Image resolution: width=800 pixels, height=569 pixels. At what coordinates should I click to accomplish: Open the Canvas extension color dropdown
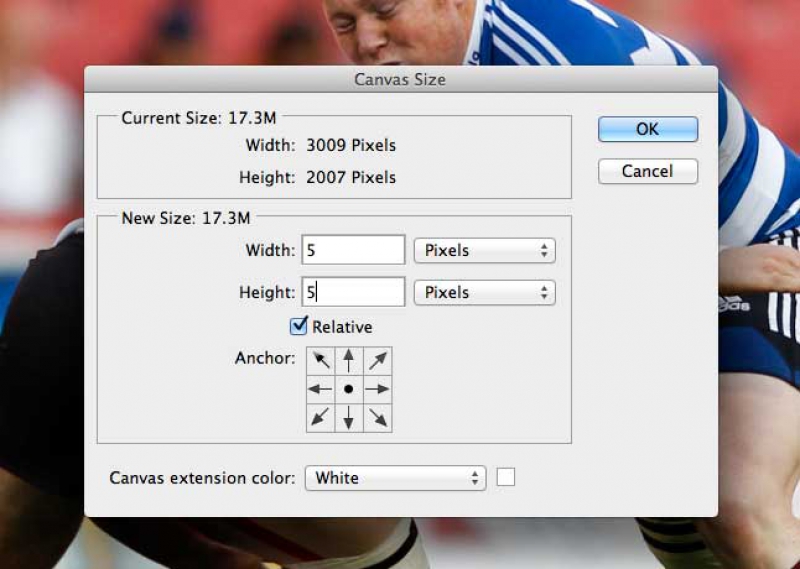tap(395, 478)
